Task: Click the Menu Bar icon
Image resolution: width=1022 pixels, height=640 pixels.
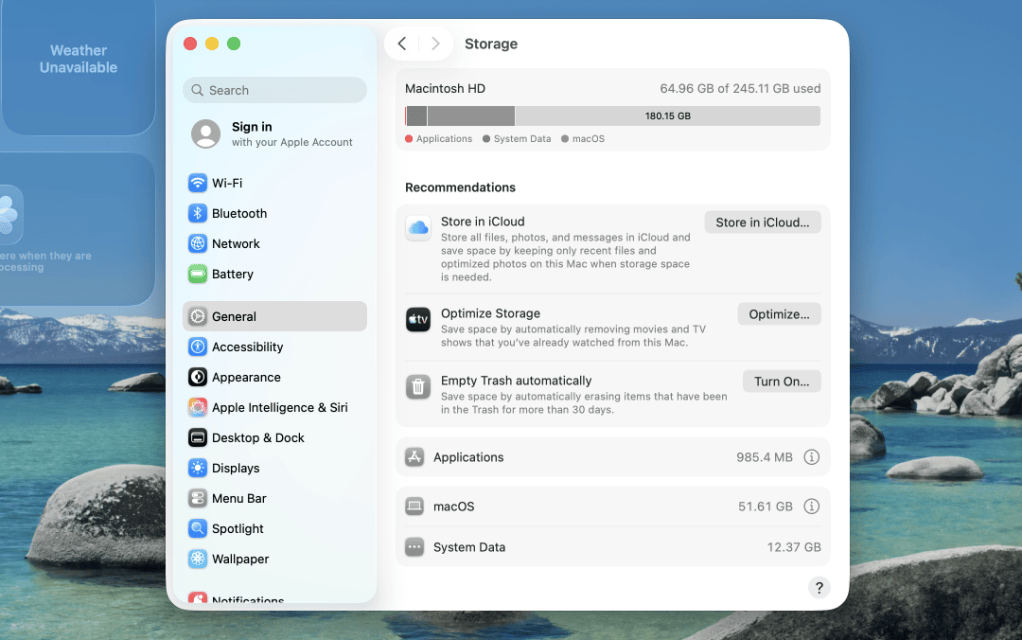Action: (197, 499)
